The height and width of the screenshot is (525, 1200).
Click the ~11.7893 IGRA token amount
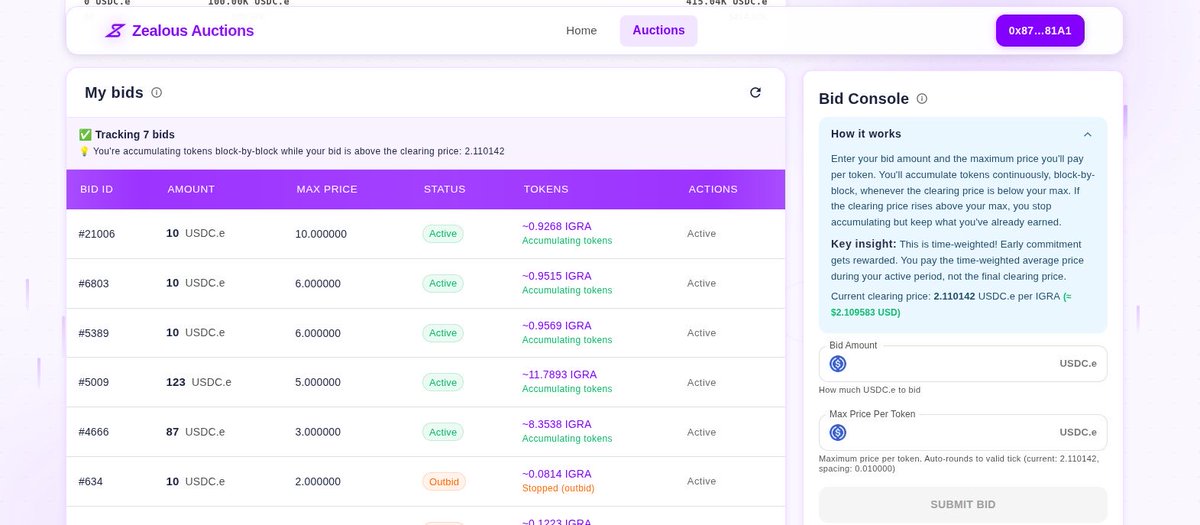(x=560, y=375)
